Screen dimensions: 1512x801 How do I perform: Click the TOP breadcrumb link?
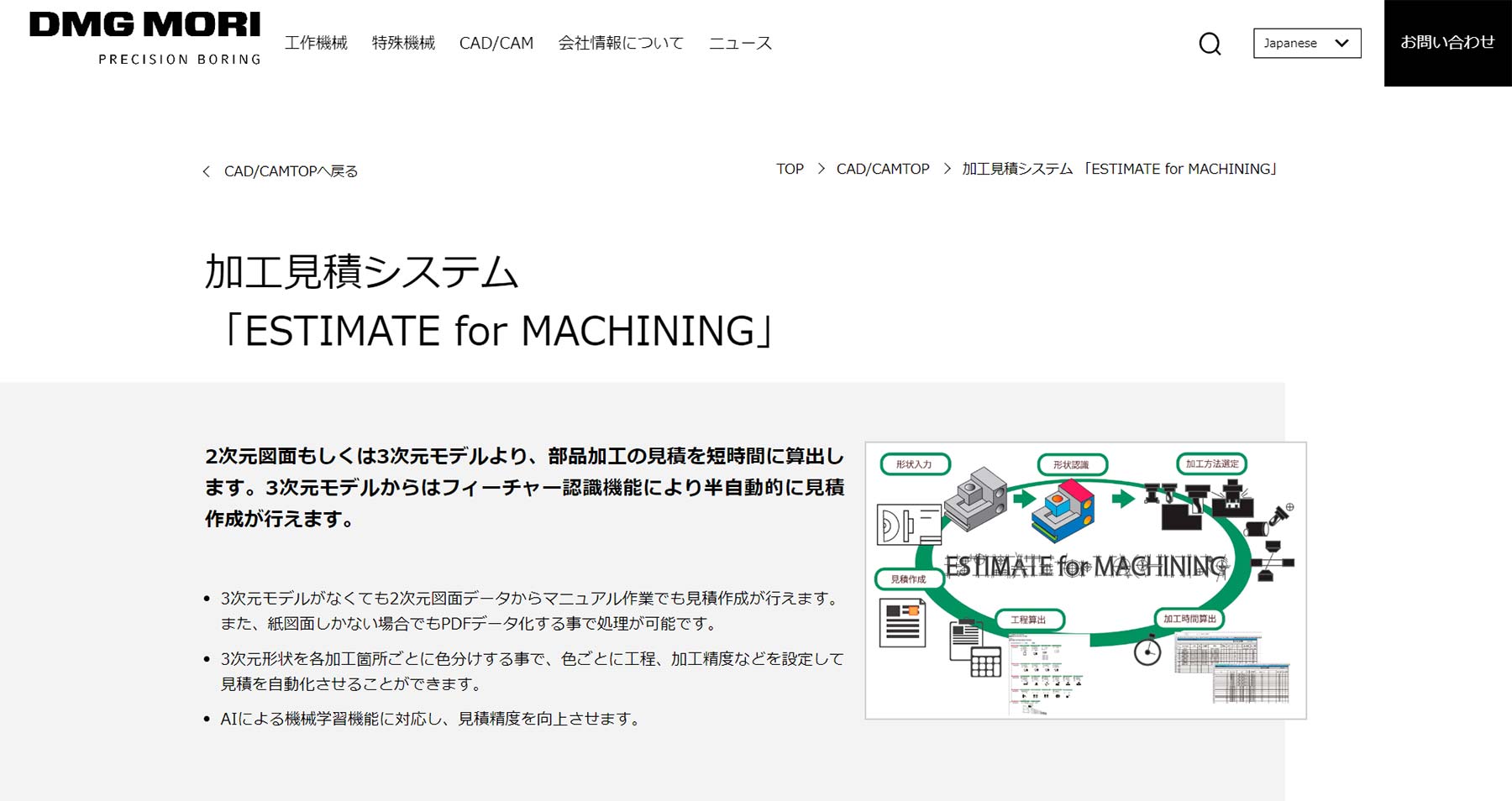[x=790, y=169]
